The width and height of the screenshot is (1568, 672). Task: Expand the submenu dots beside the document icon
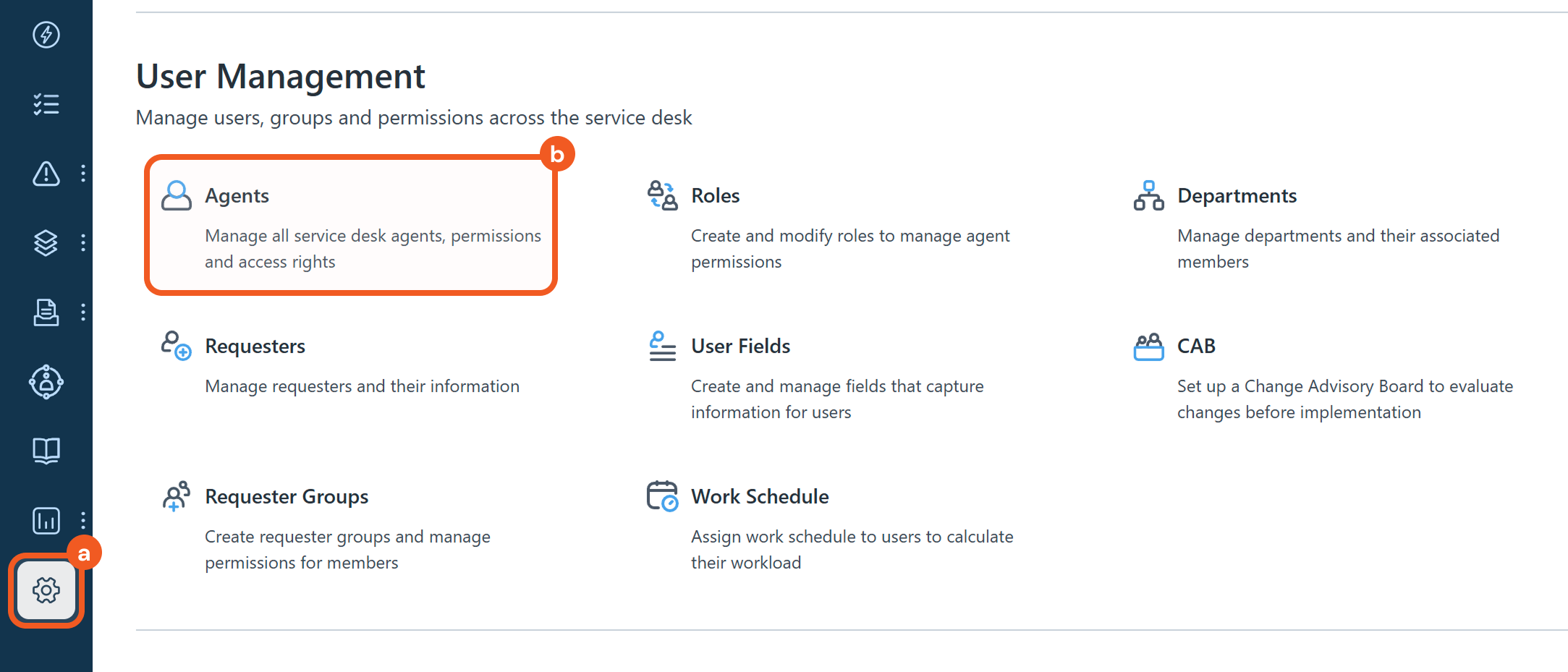point(83,312)
